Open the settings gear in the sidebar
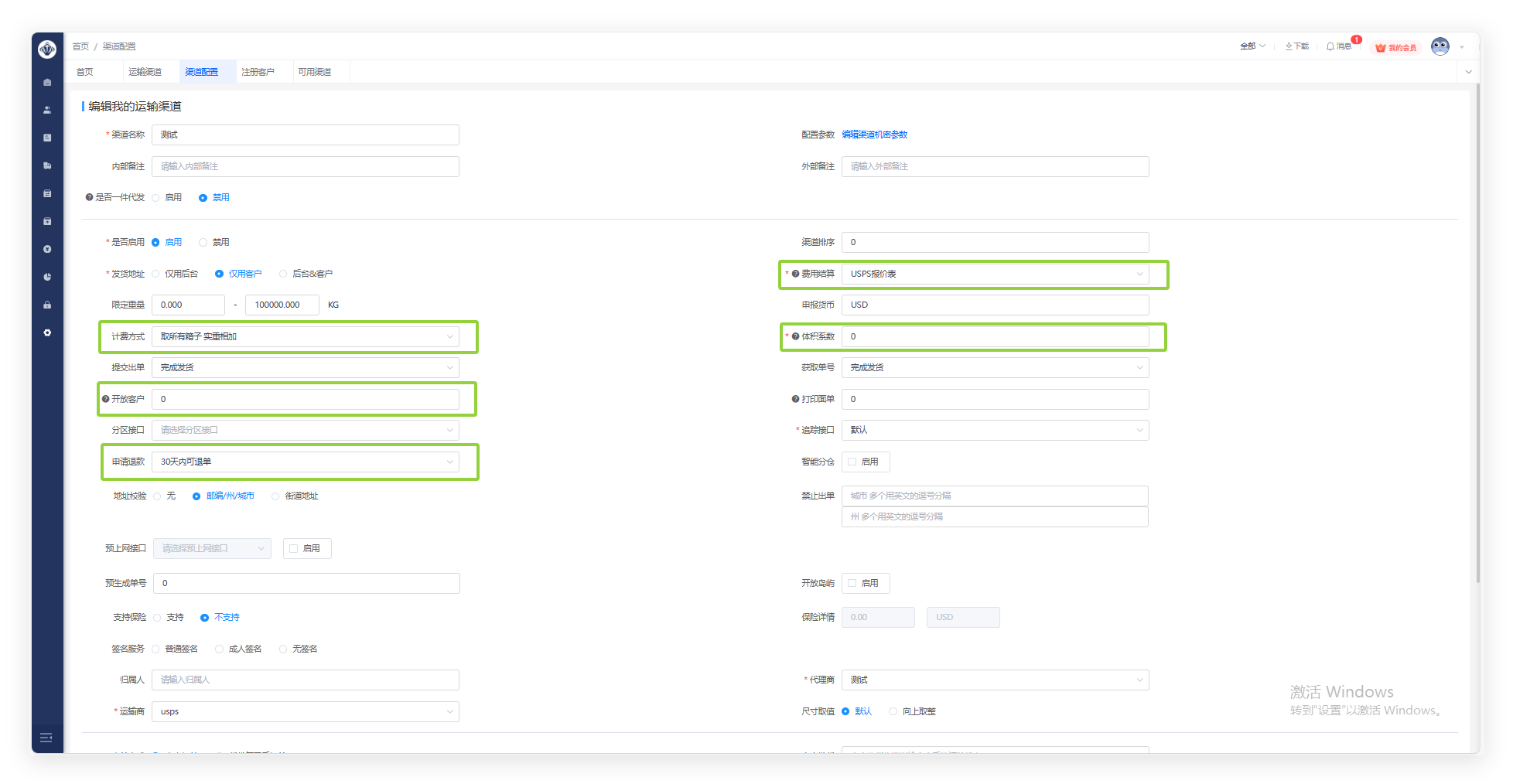The height and width of the screenshot is (784, 1513). point(47,332)
